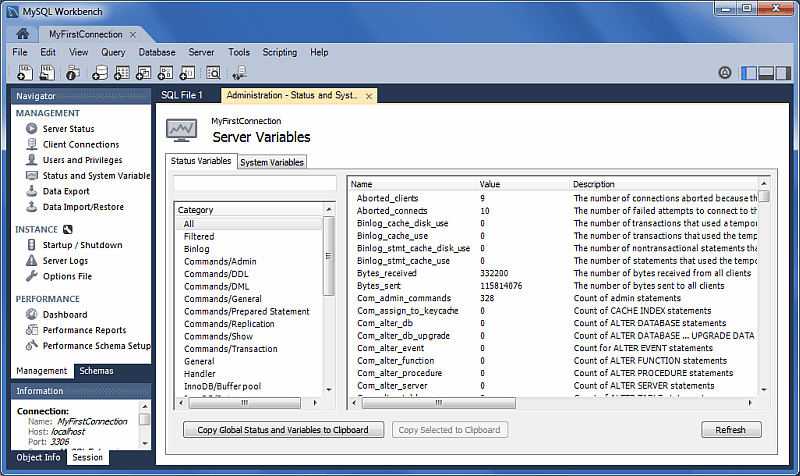The width and height of the screenshot is (800, 476).
Task: Click the category list horizontal scrollbar
Action: click(x=244, y=403)
